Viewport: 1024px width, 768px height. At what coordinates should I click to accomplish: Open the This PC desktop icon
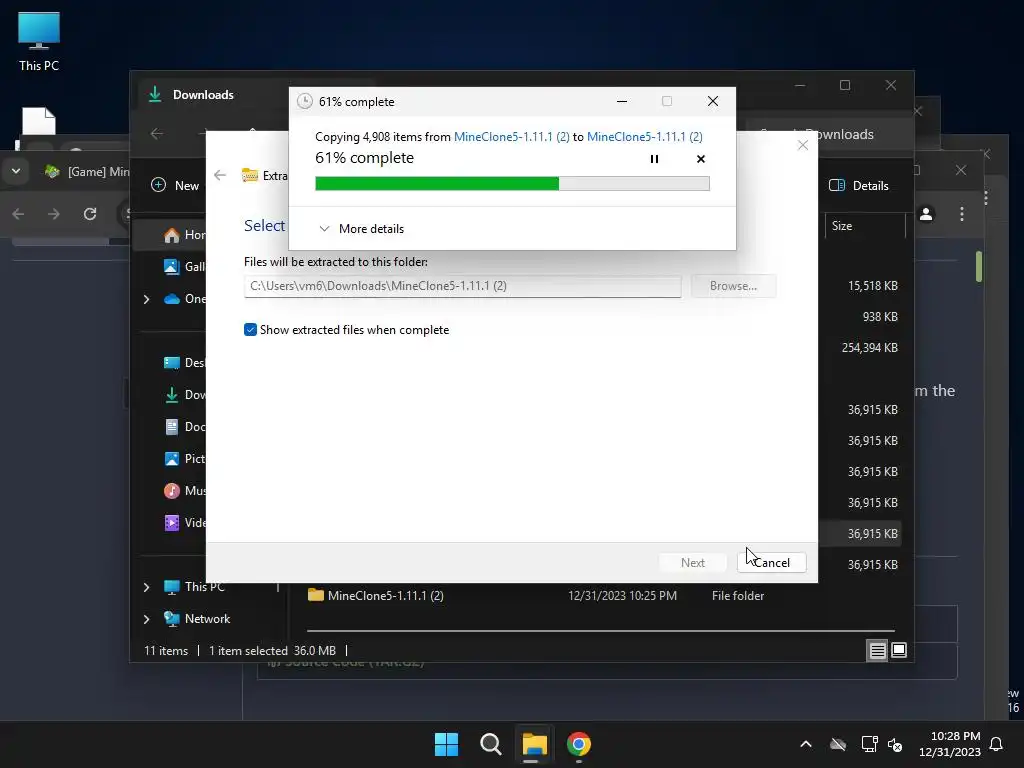[39, 40]
